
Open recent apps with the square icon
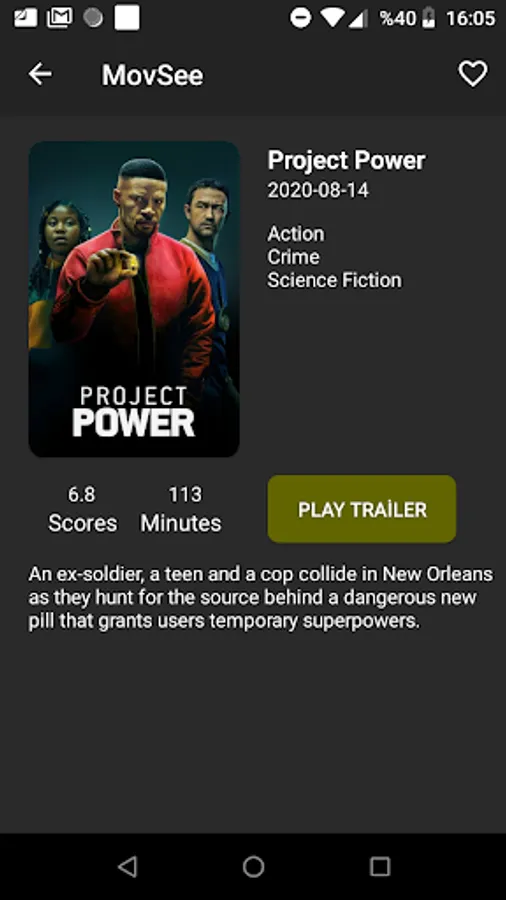point(380,866)
